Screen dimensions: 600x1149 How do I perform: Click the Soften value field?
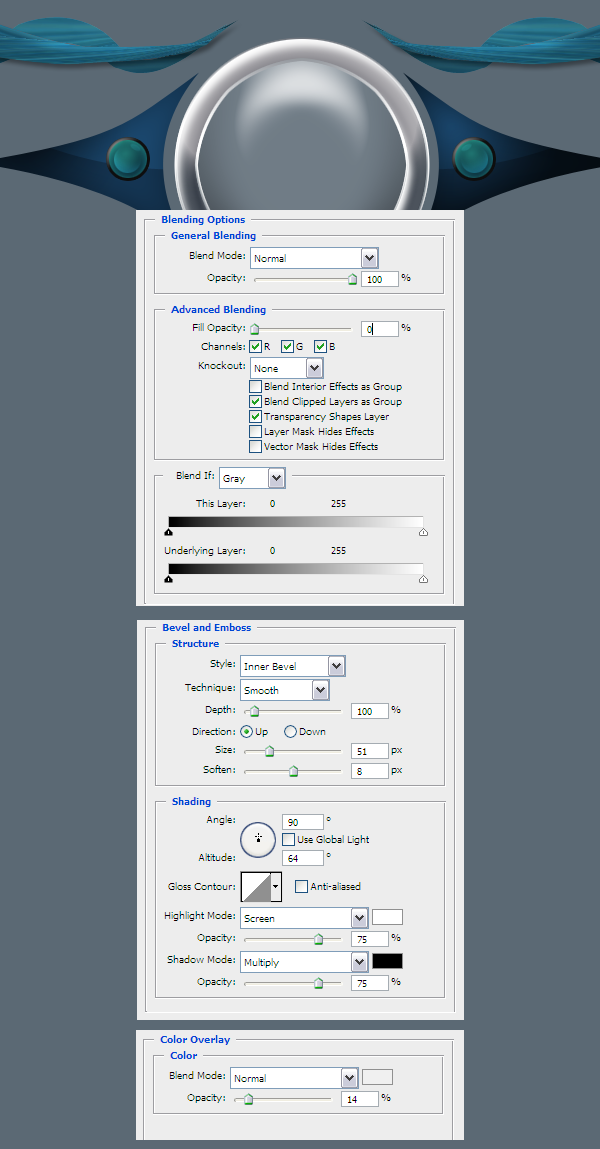(370, 771)
